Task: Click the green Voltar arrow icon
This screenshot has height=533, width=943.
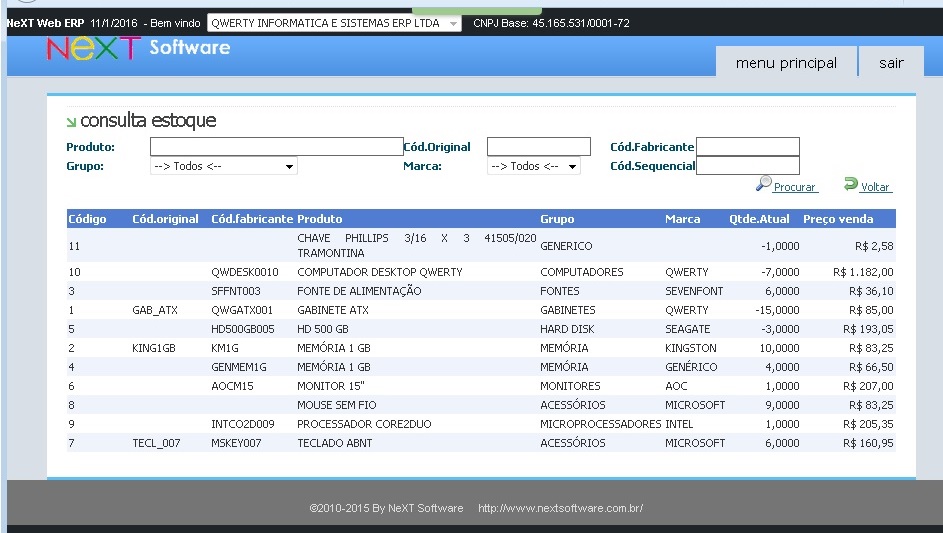Action: pos(851,183)
